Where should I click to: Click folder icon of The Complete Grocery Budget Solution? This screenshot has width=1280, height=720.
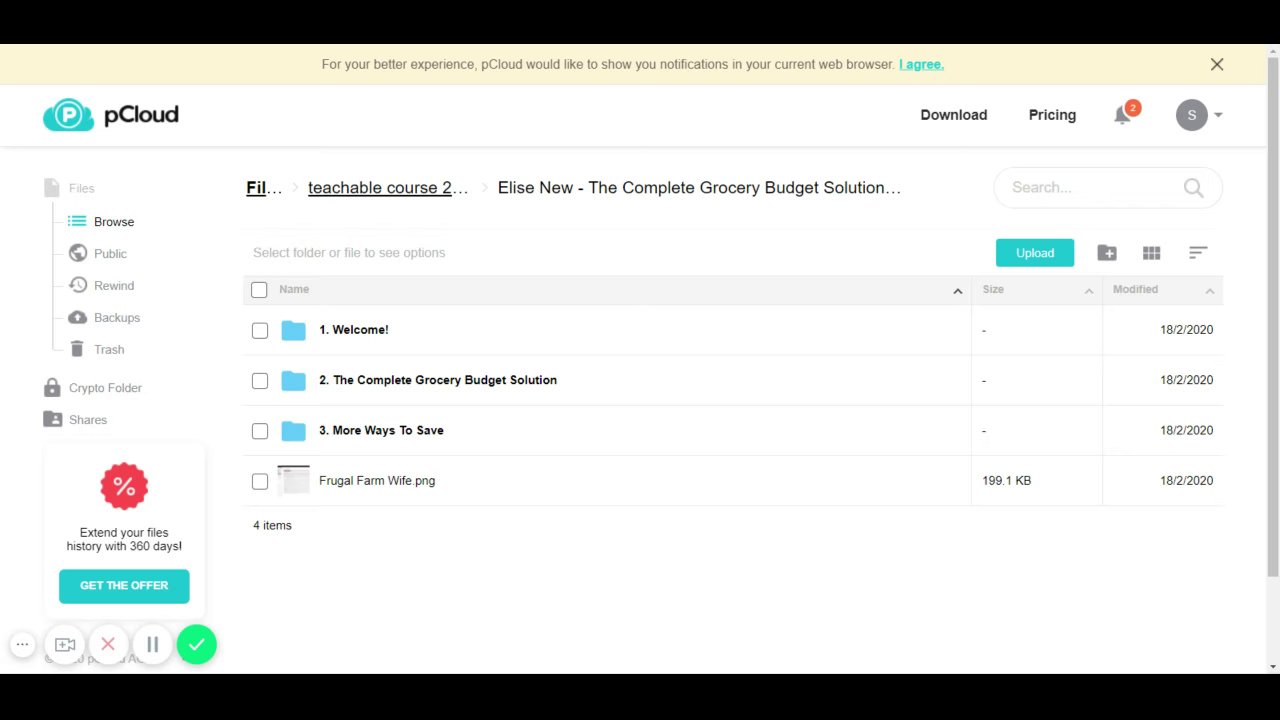coord(293,380)
